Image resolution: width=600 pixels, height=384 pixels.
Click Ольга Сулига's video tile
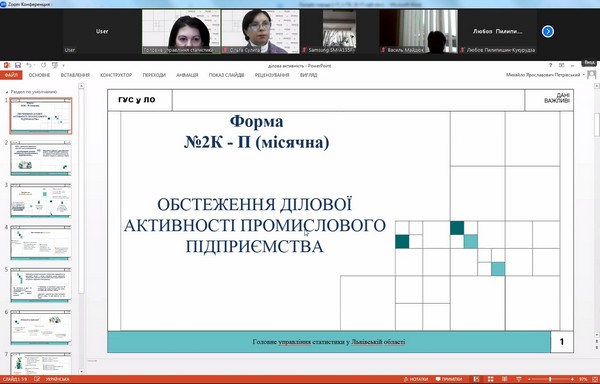[x=261, y=31]
